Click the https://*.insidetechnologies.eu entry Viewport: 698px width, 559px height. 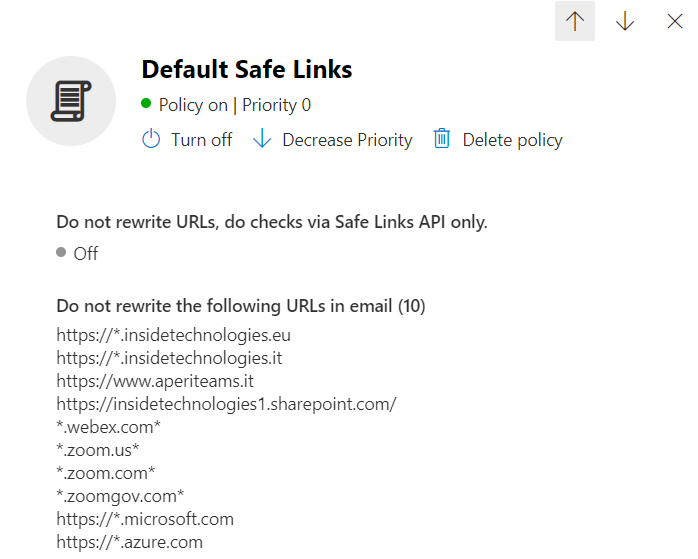click(173, 335)
